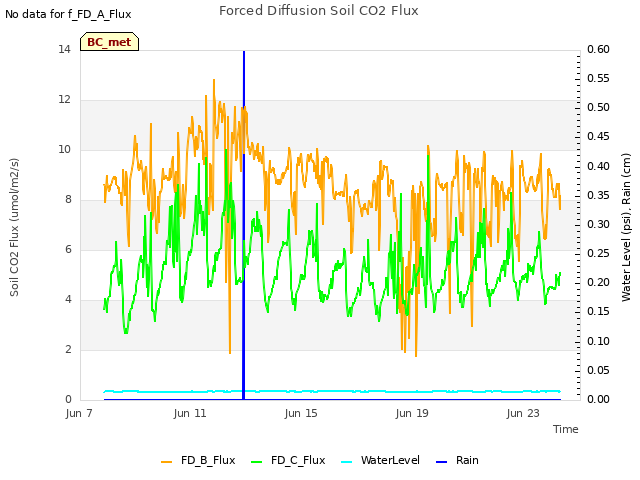The height and width of the screenshot is (480, 640).
Task: Click the Jun 7 x-axis tick label
Action: click(x=79, y=413)
